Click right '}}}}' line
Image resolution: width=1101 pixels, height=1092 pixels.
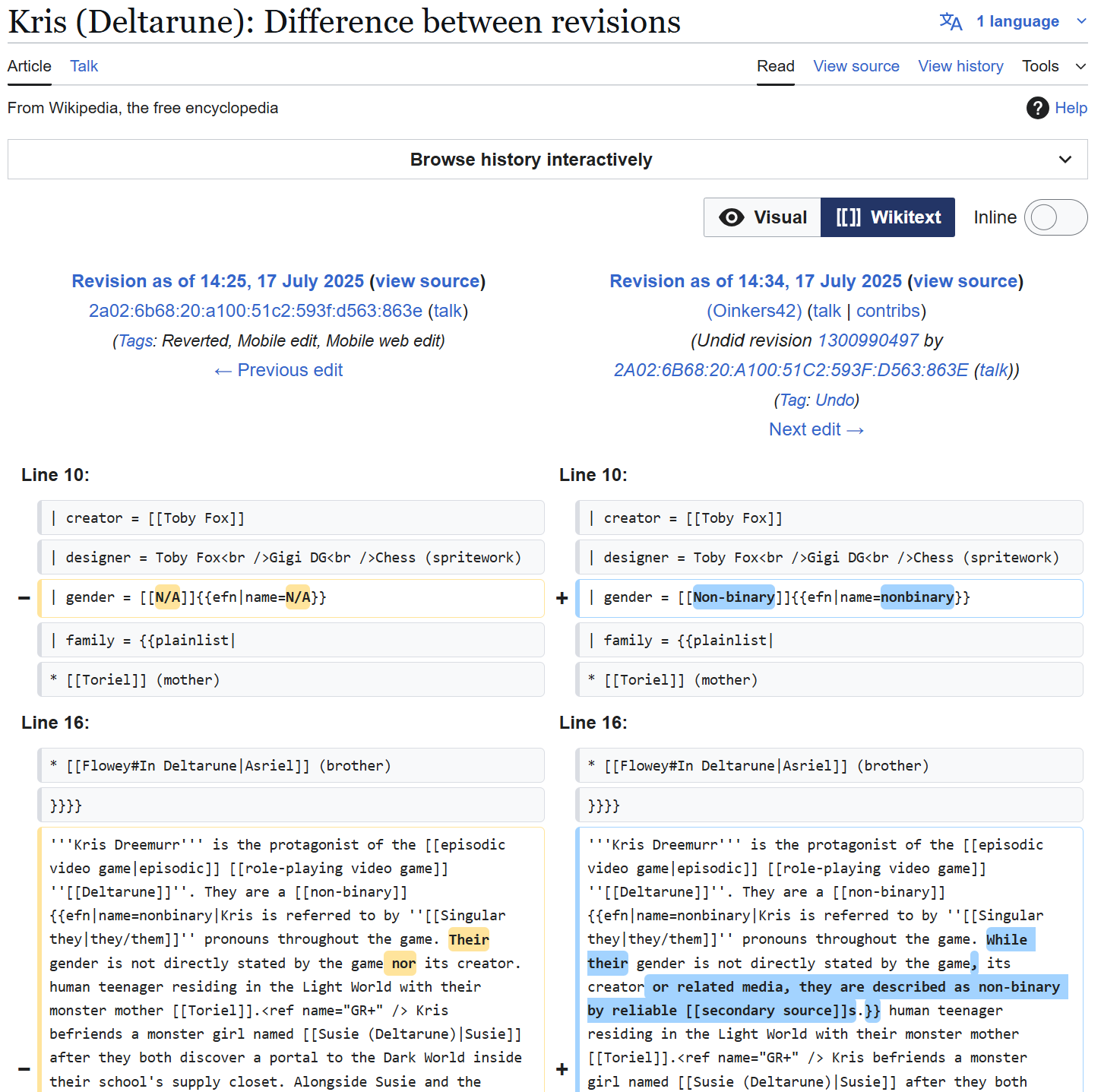(x=830, y=805)
